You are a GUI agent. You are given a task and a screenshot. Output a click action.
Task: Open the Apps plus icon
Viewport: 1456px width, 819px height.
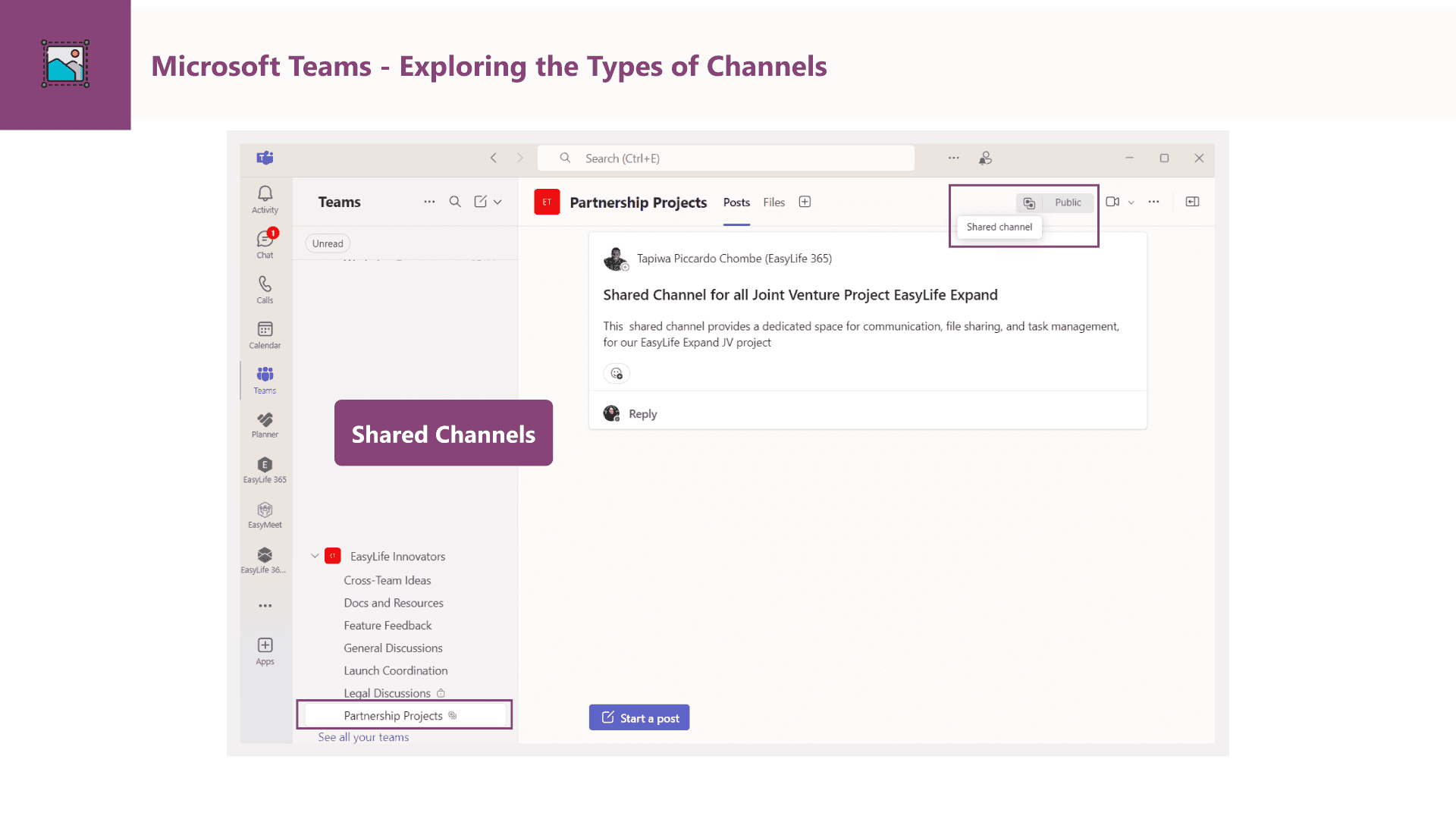coord(265,650)
